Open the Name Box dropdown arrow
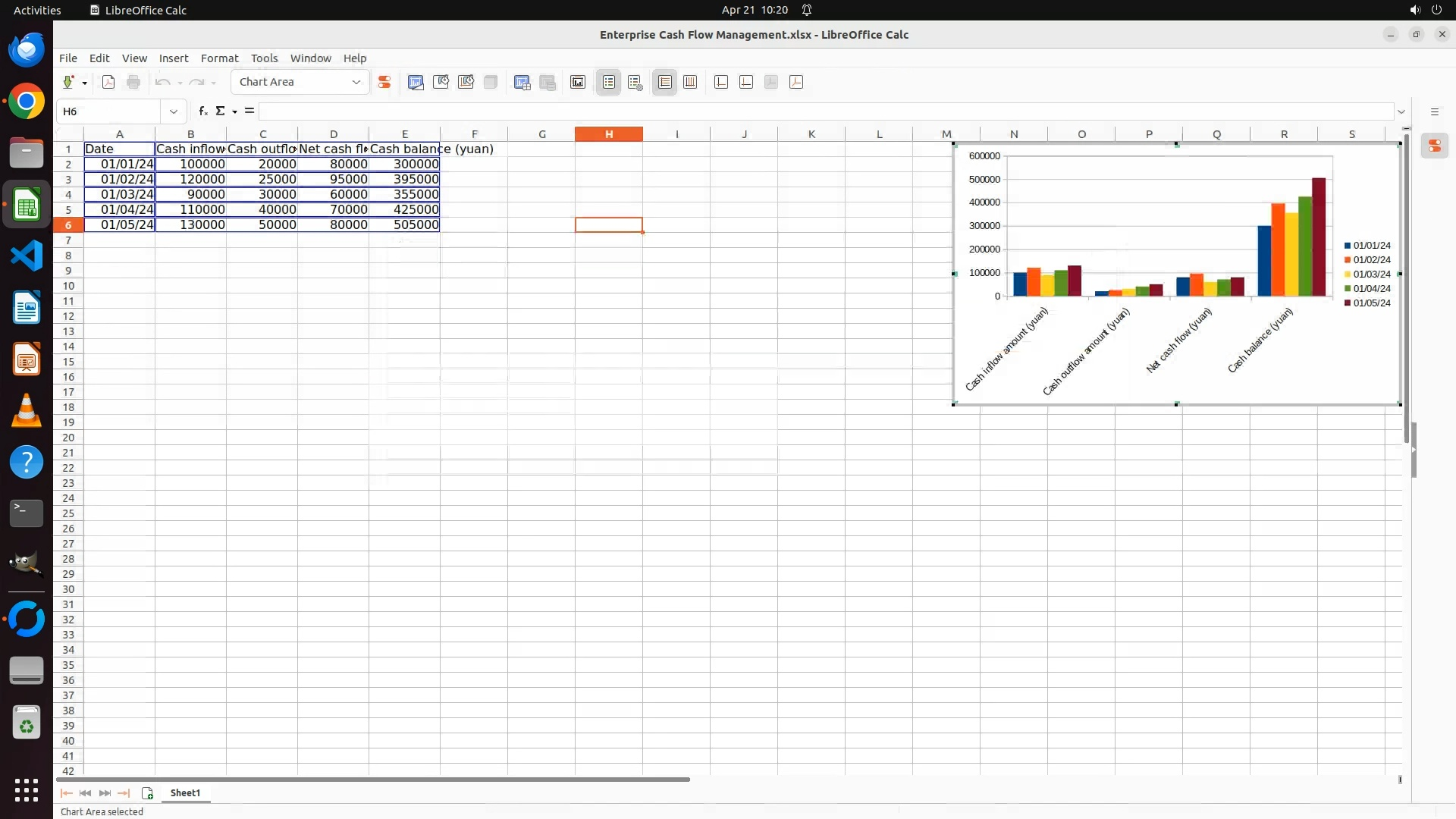 [x=174, y=111]
